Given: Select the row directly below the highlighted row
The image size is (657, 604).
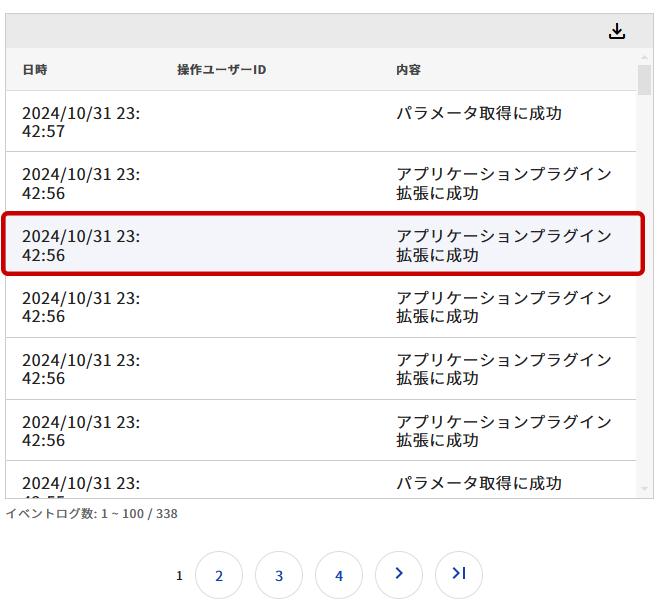Looking at the screenshot, I should click(x=320, y=307).
